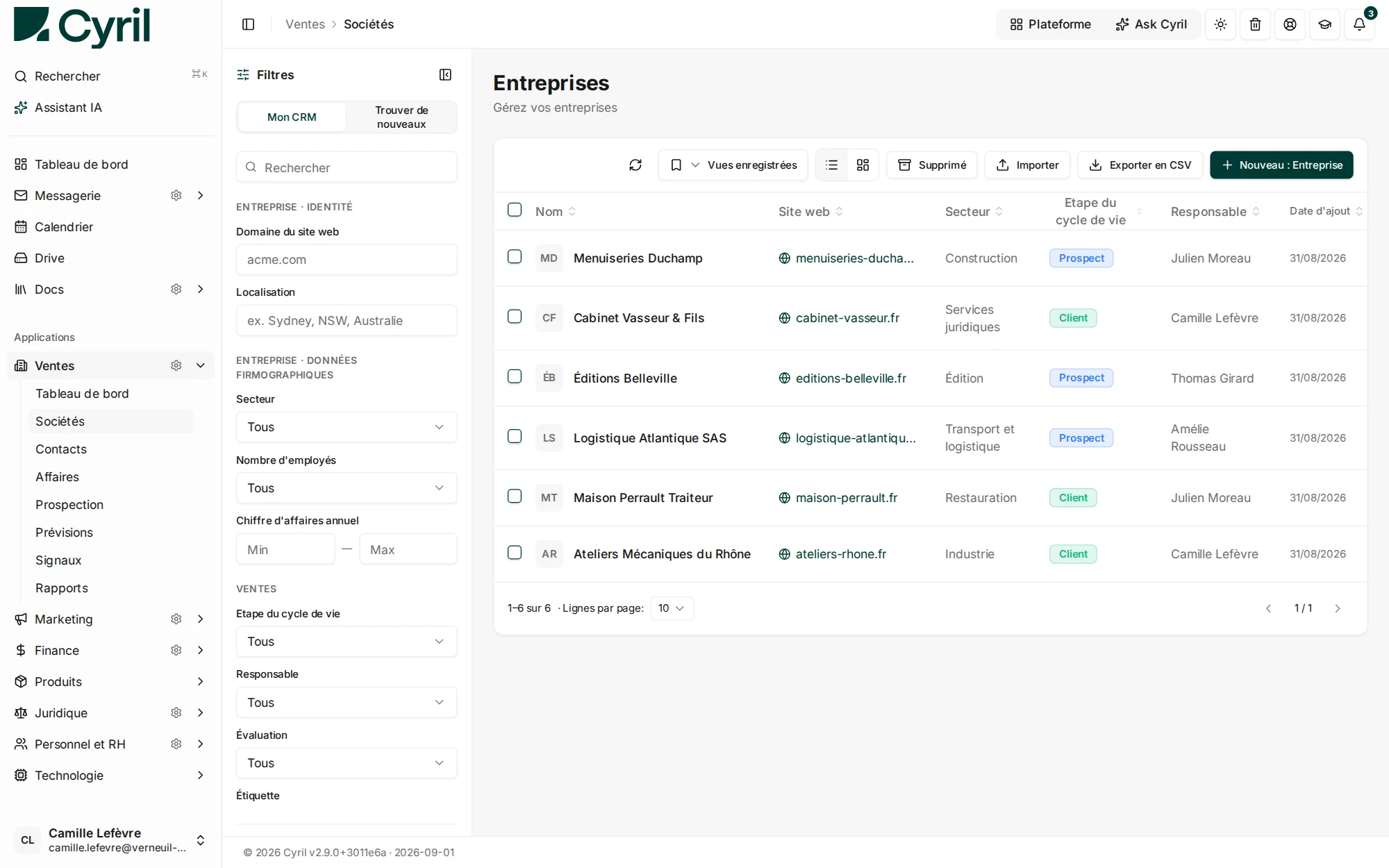Open Docs settings gear
This screenshot has height=868, width=1389.
click(176, 290)
